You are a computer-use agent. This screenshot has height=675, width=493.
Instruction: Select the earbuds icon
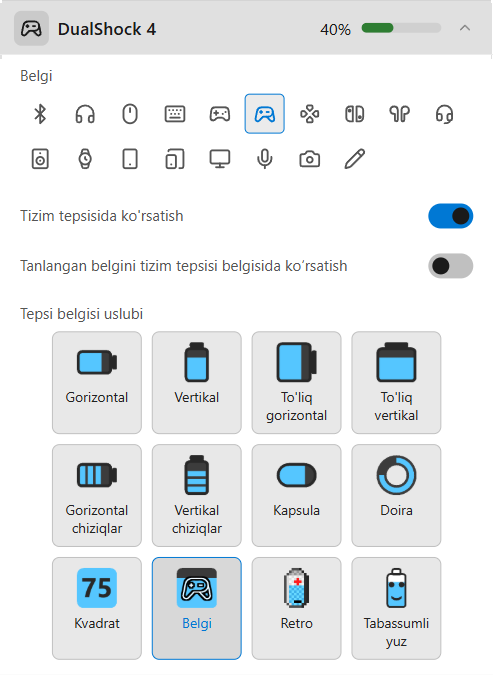pos(400,114)
